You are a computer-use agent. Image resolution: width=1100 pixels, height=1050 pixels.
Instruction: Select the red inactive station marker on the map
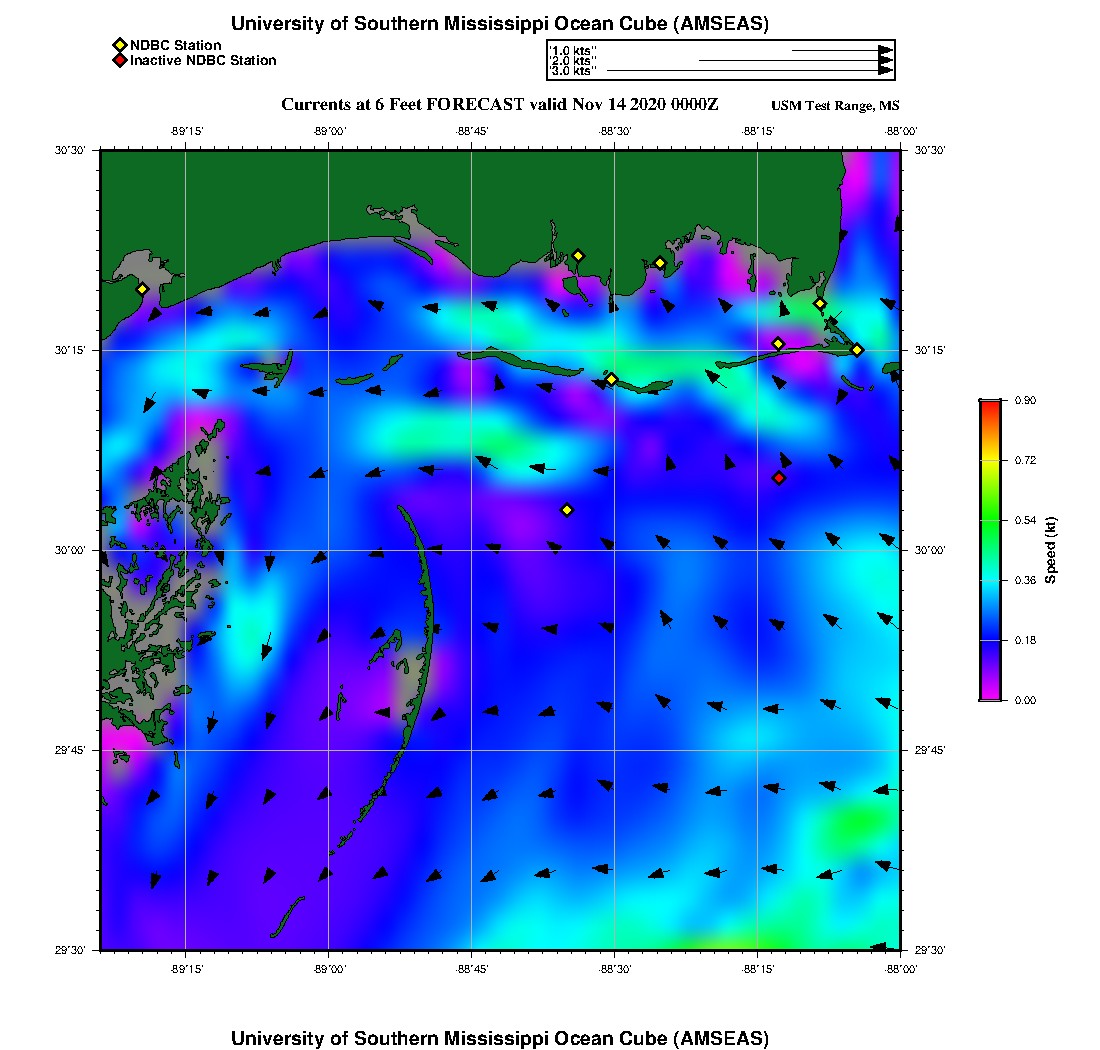coord(779,478)
